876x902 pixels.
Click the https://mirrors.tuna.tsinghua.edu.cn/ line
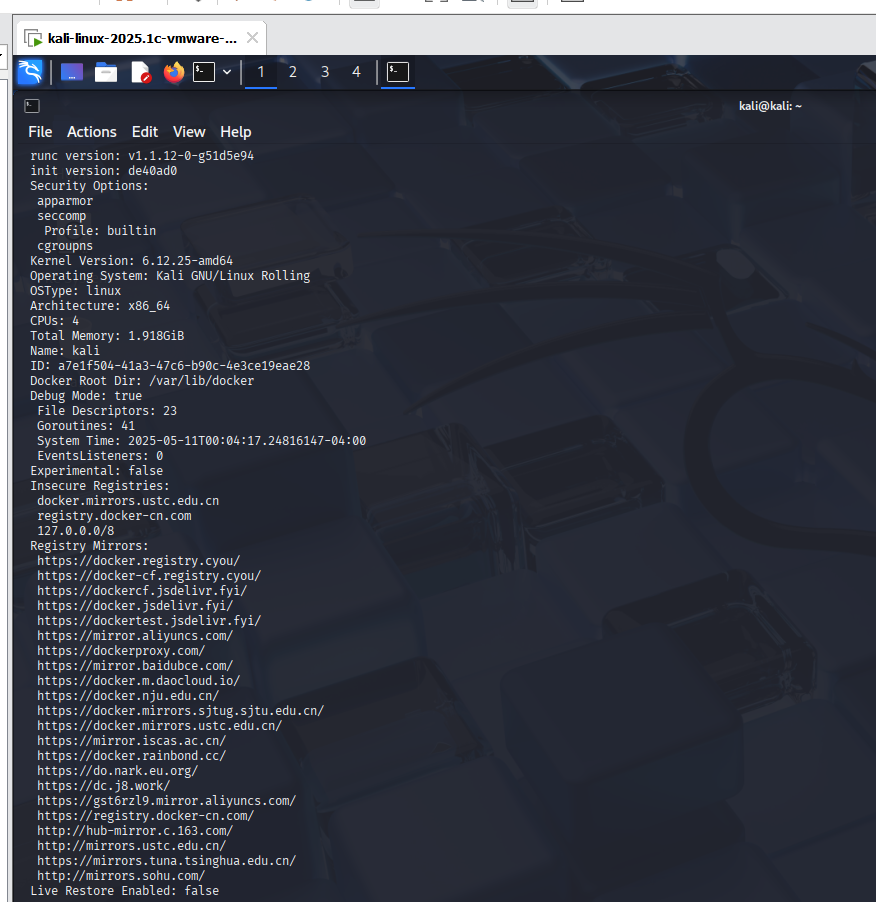tap(167, 861)
